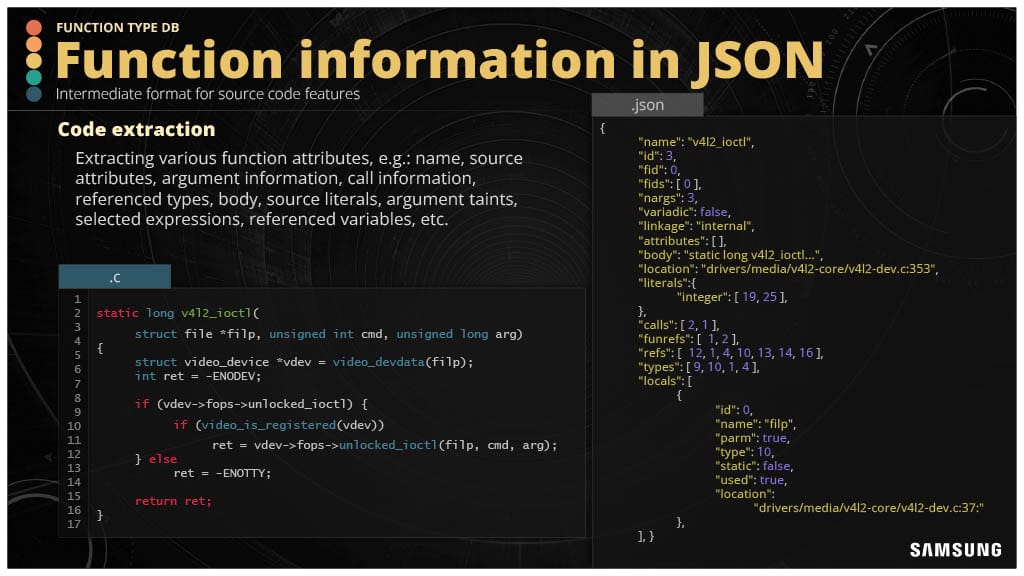
Task: Click JSON entry "refs": [ 12, 1, 4, 10, 13, 14, 16 ]
Action: coord(730,353)
